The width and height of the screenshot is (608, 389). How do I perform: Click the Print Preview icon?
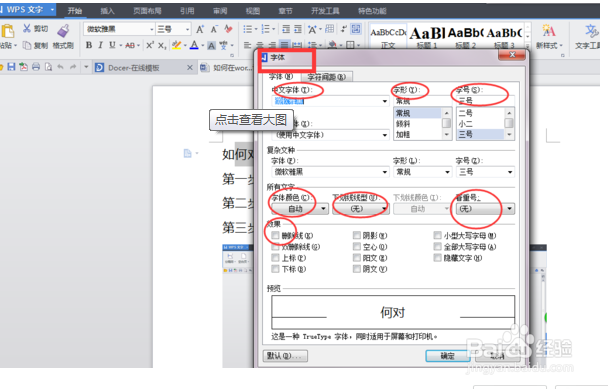48,67
